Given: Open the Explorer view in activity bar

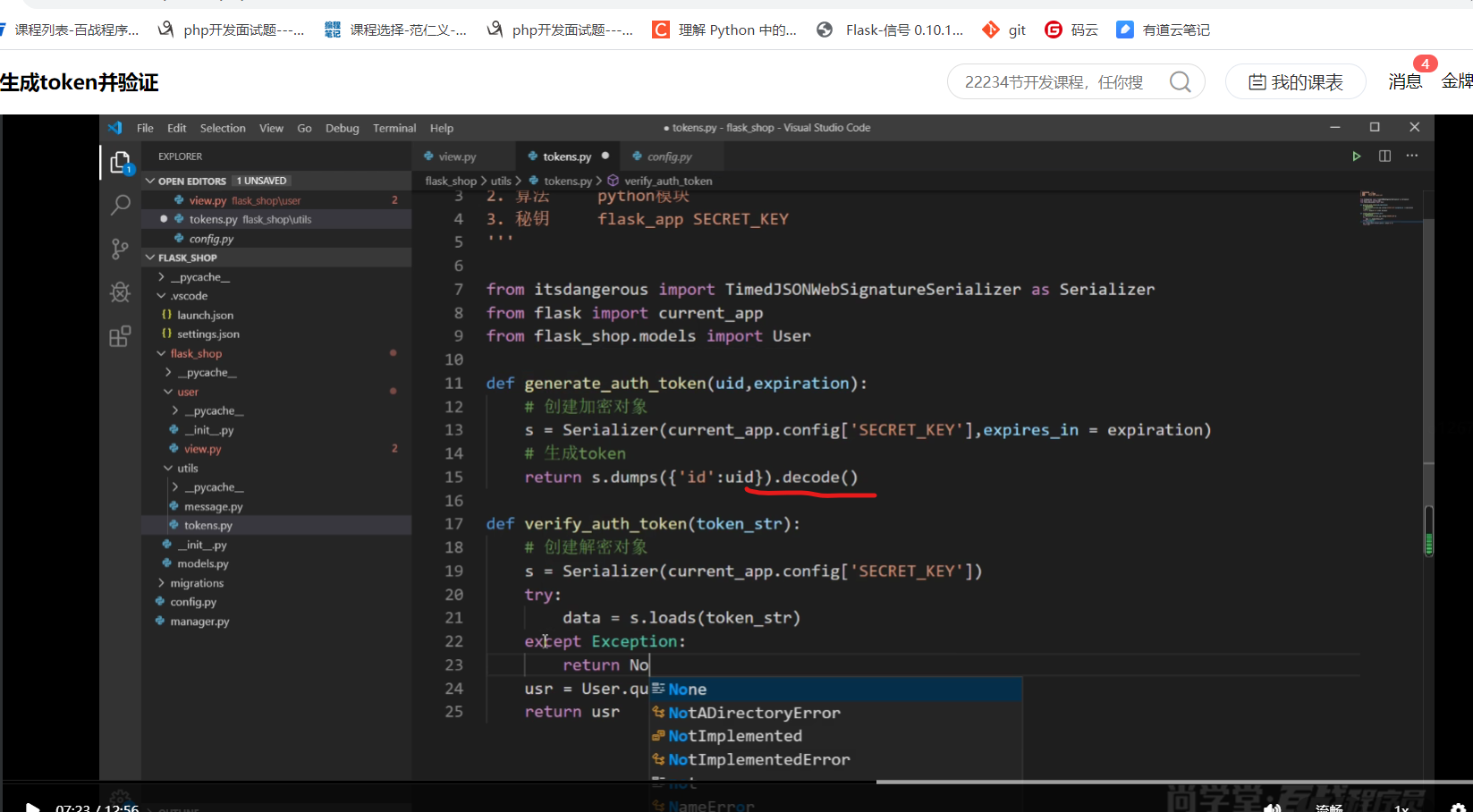Looking at the screenshot, I should (120, 163).
